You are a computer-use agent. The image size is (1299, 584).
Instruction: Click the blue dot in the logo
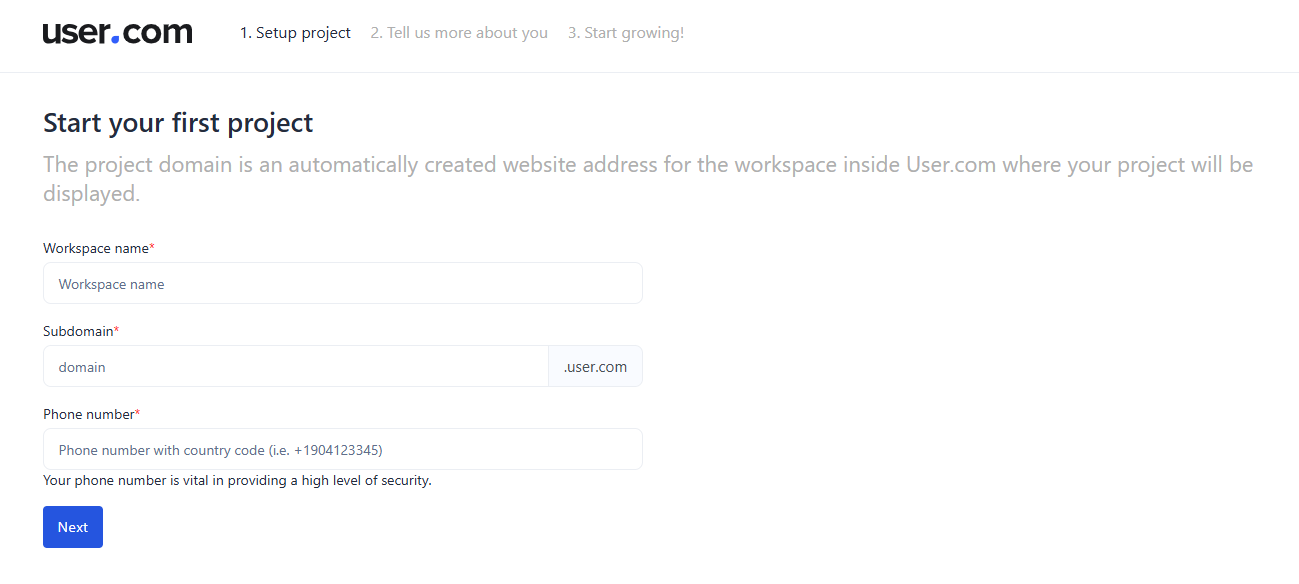click(x=116, y=40)
